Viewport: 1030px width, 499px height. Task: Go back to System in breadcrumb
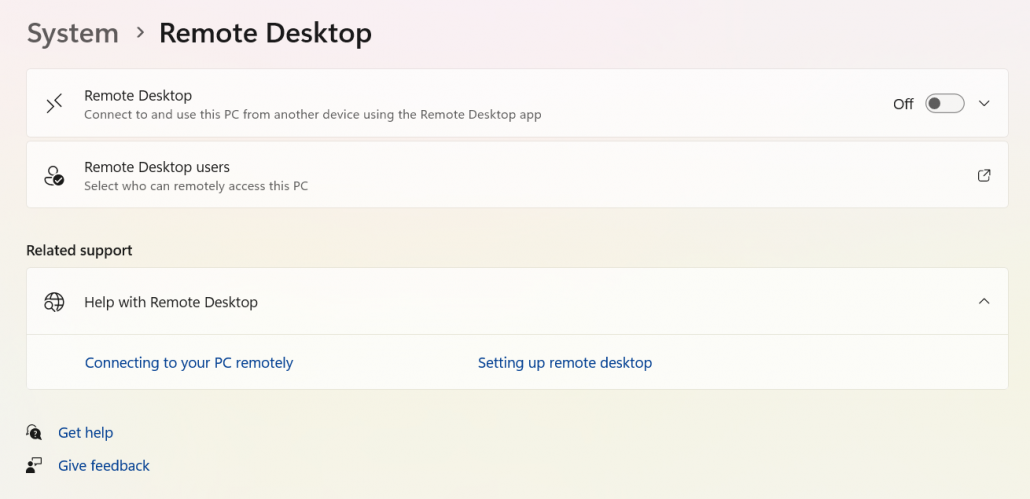pos(72,33)
